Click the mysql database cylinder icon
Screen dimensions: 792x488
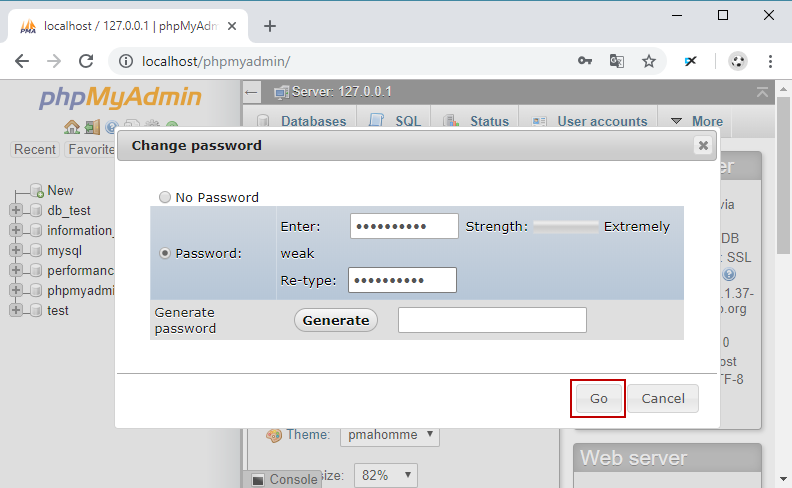[35, 250]
